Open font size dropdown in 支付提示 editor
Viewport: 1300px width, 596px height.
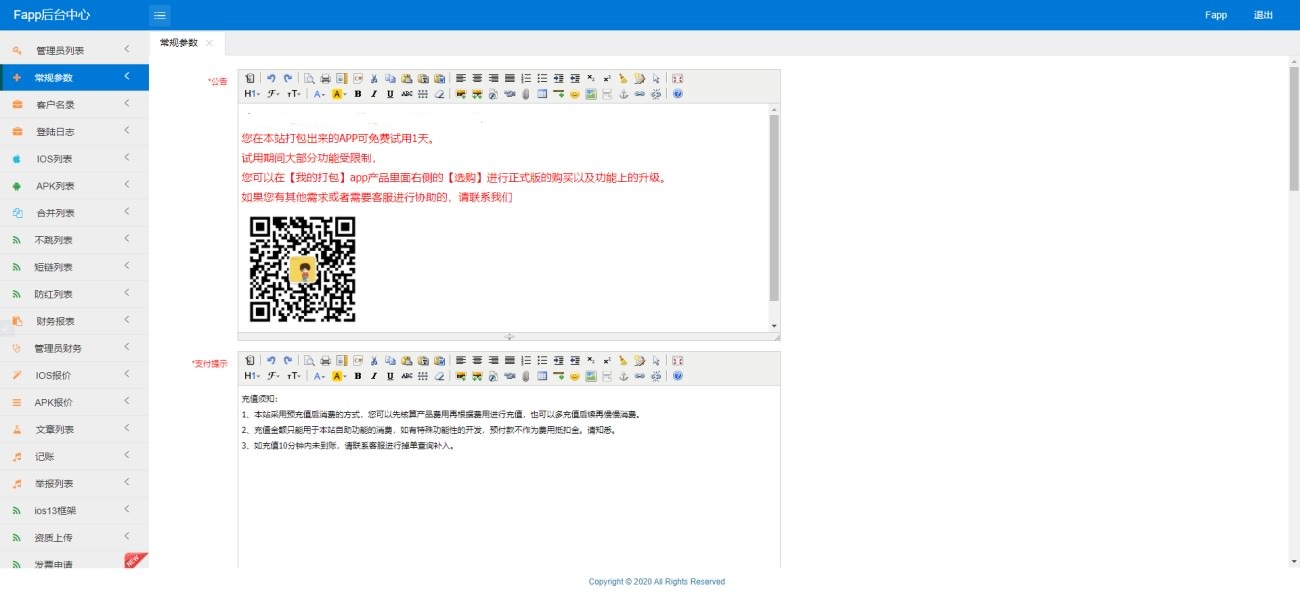tap(294, 376)
